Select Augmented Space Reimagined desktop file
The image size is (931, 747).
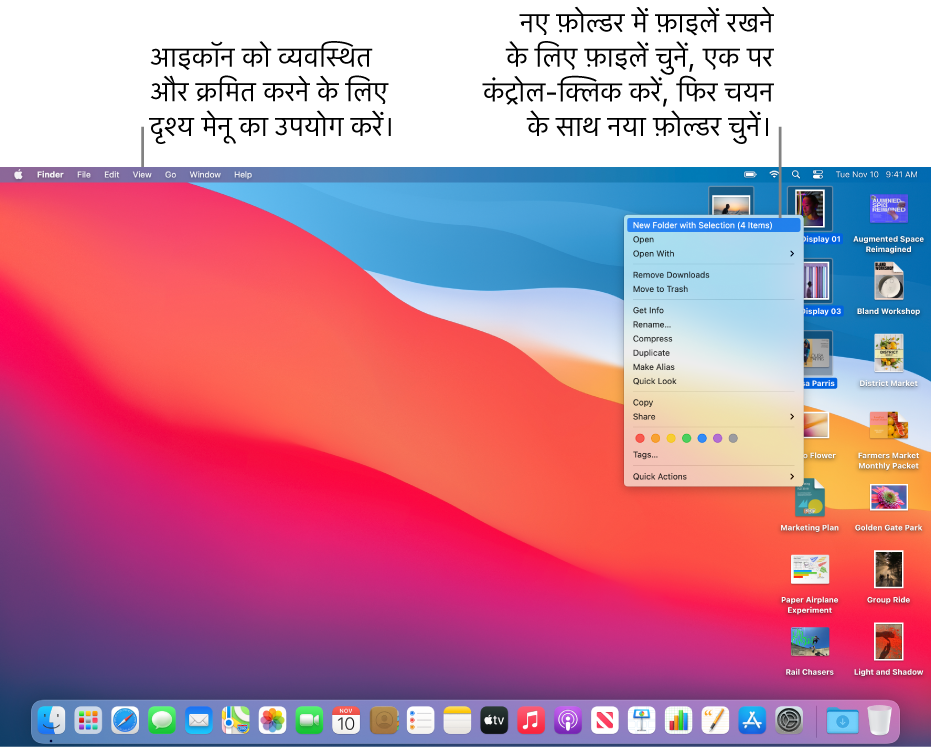click(888, 223)
